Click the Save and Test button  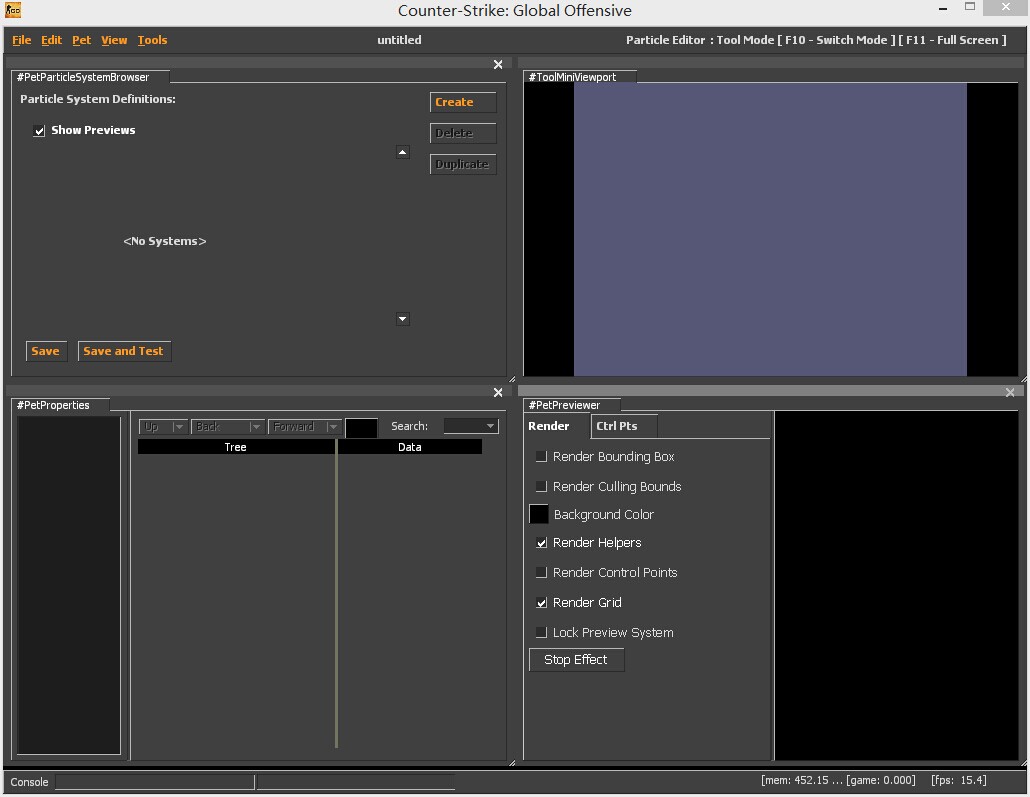coord(124,351)
